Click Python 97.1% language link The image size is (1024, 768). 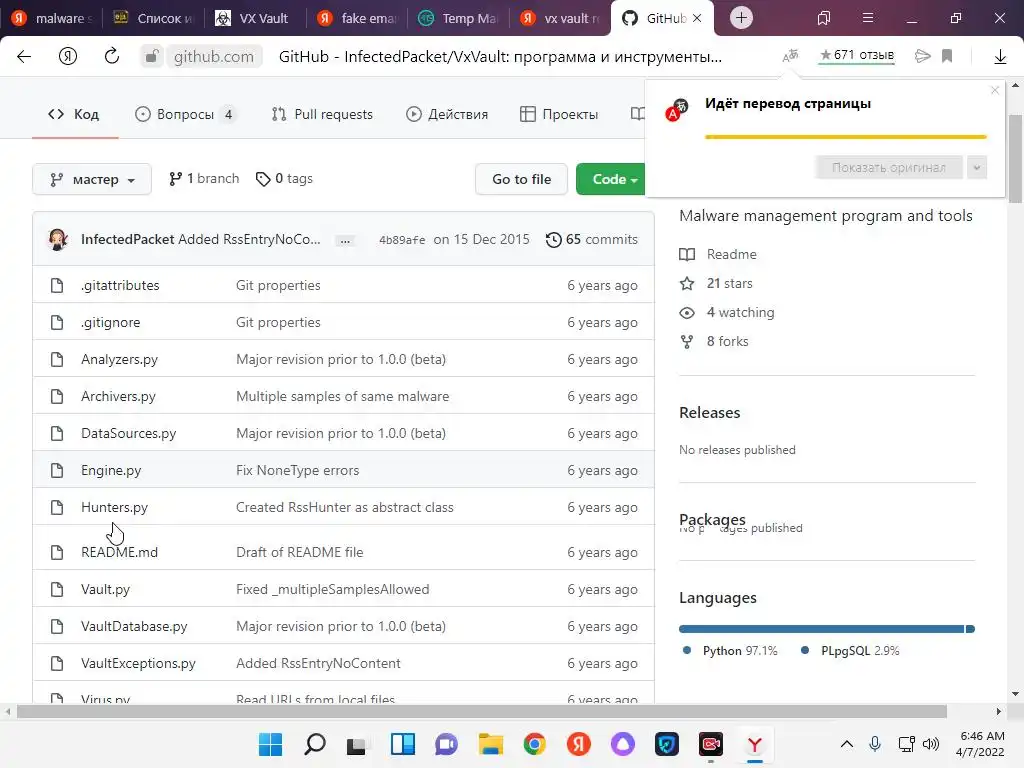click(730, 651)
